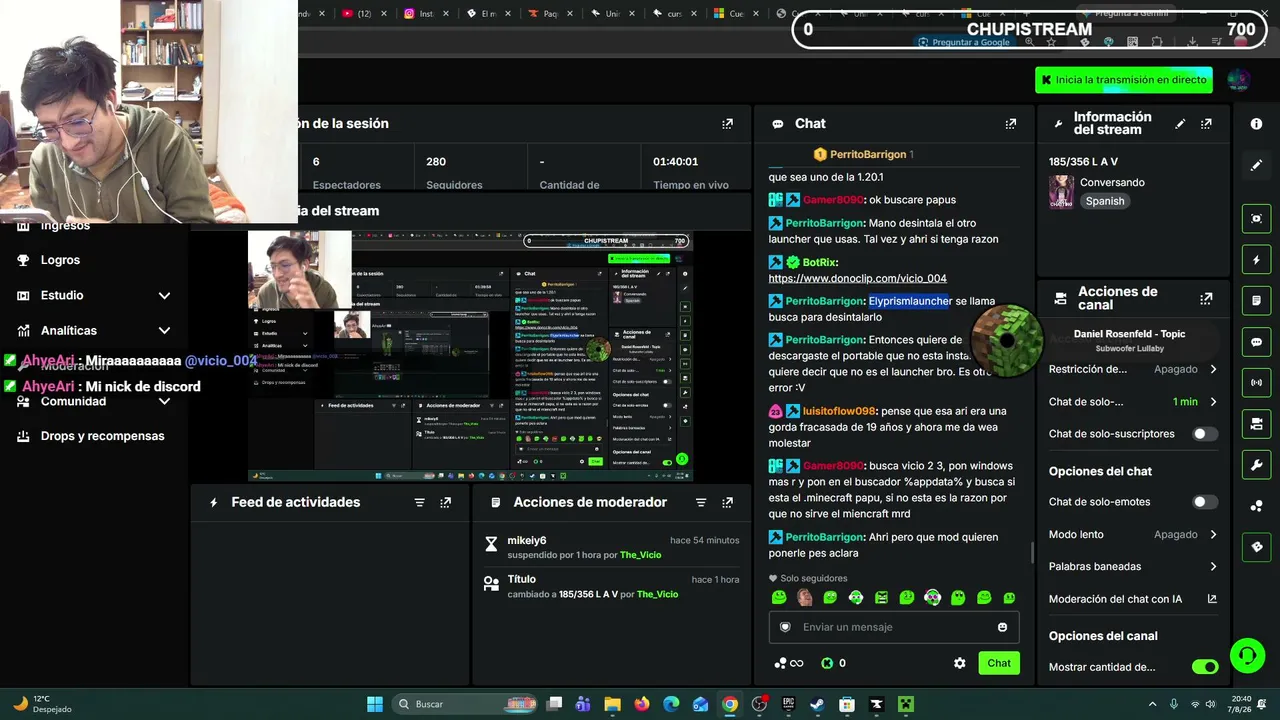
Task: Pop out the Chat panel
Action: (1010, 124)
